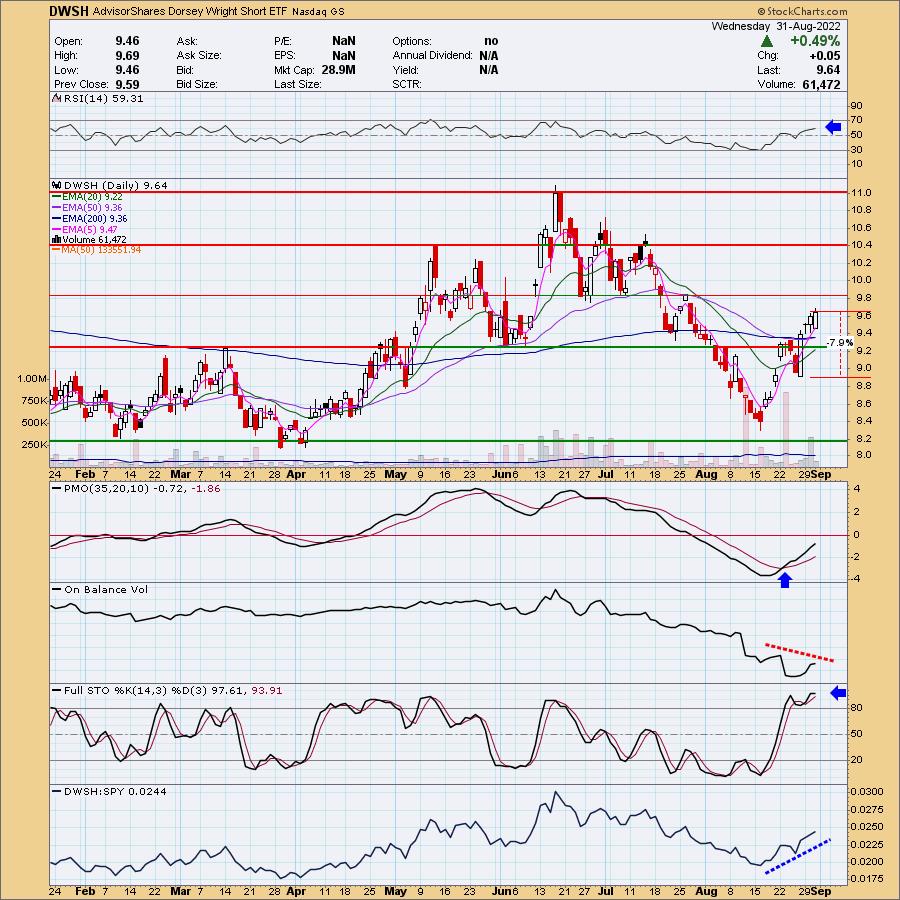Click the SCTR label
This screenshot has height=900, width=900.
(x=407, y=84)
